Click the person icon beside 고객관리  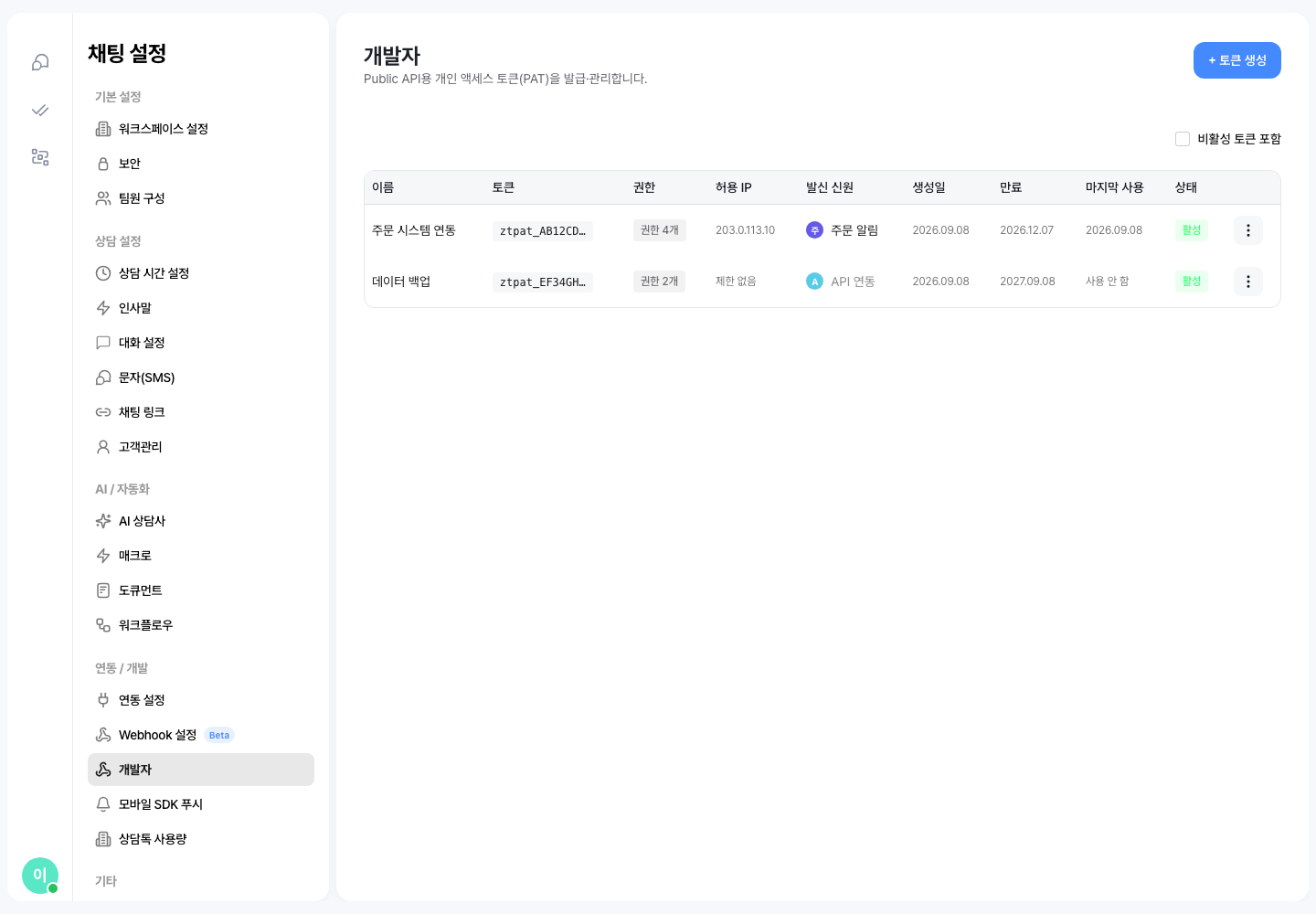tap(103, 447)
